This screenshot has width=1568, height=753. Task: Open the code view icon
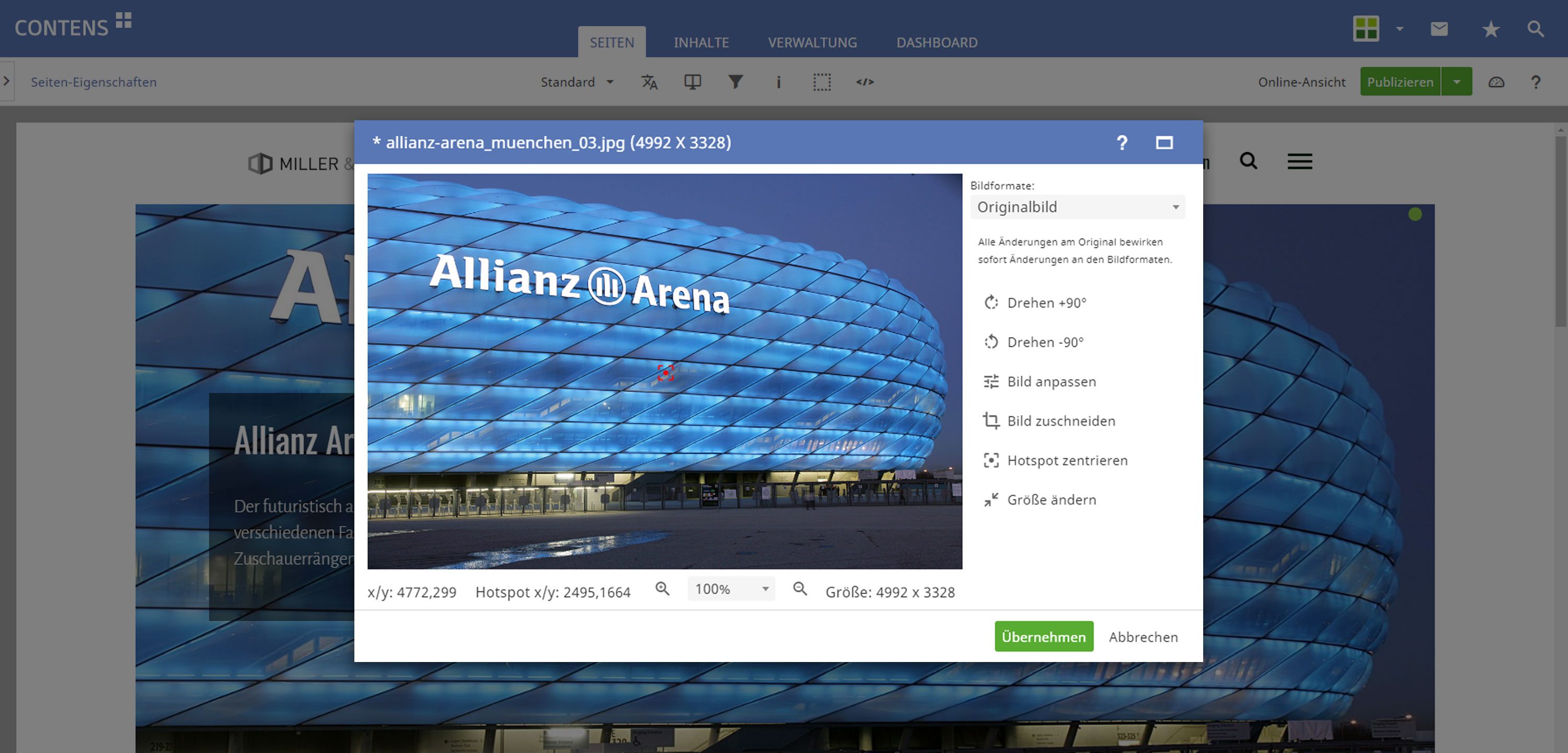[865, 82]
